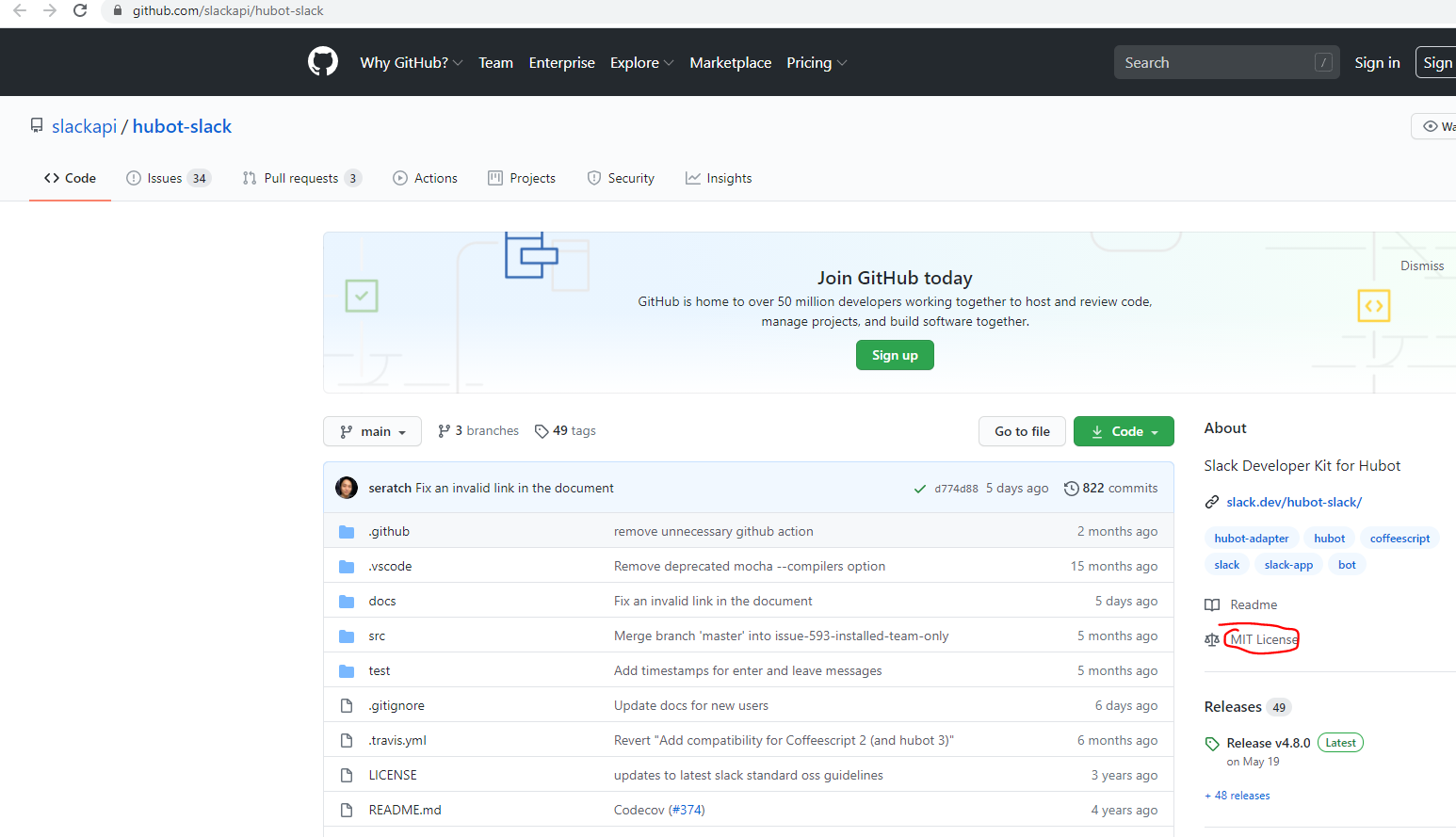
Task: Click the law scale icon beside MIT License
Action: (x=1212, y=639)
